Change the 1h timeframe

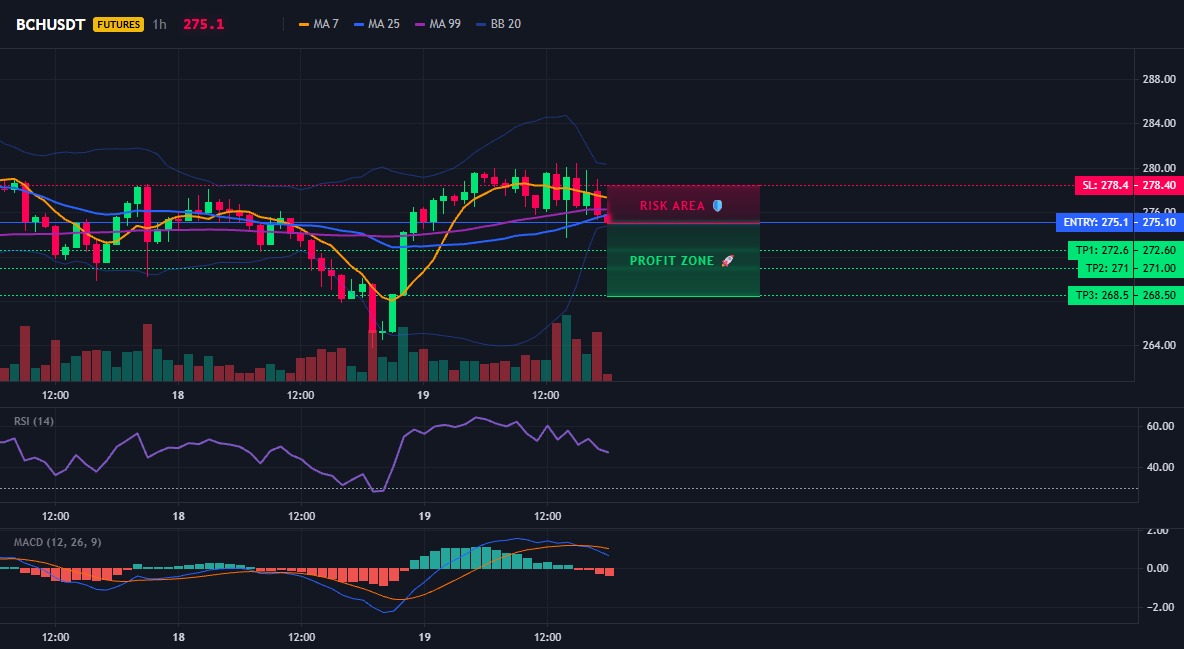159,24
